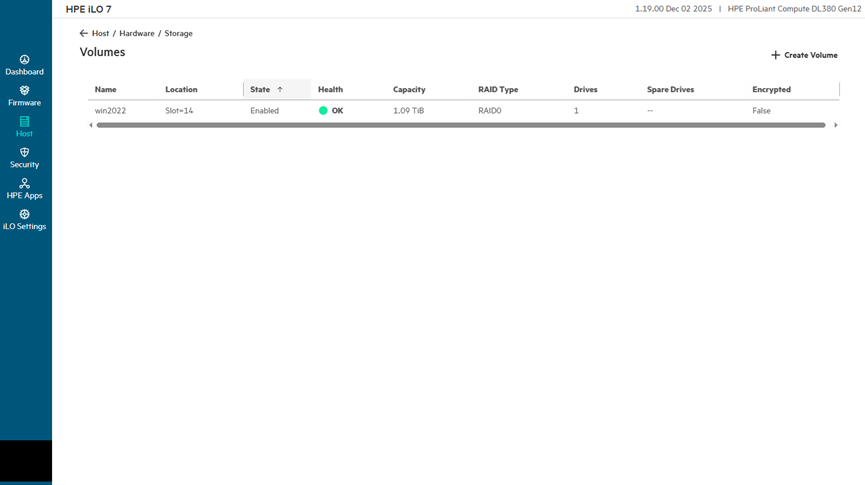Click the back arrow before Host breadcrumb
This screenshot has height=485, width=865.
click(84, 33)
